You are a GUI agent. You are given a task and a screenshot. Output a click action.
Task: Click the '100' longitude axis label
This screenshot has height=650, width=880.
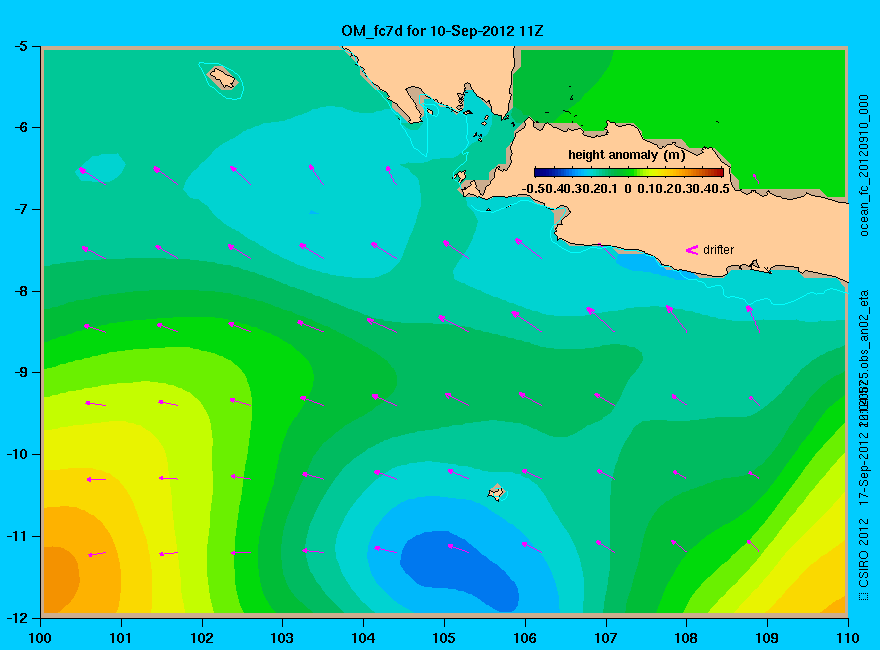tap(40, 638)
